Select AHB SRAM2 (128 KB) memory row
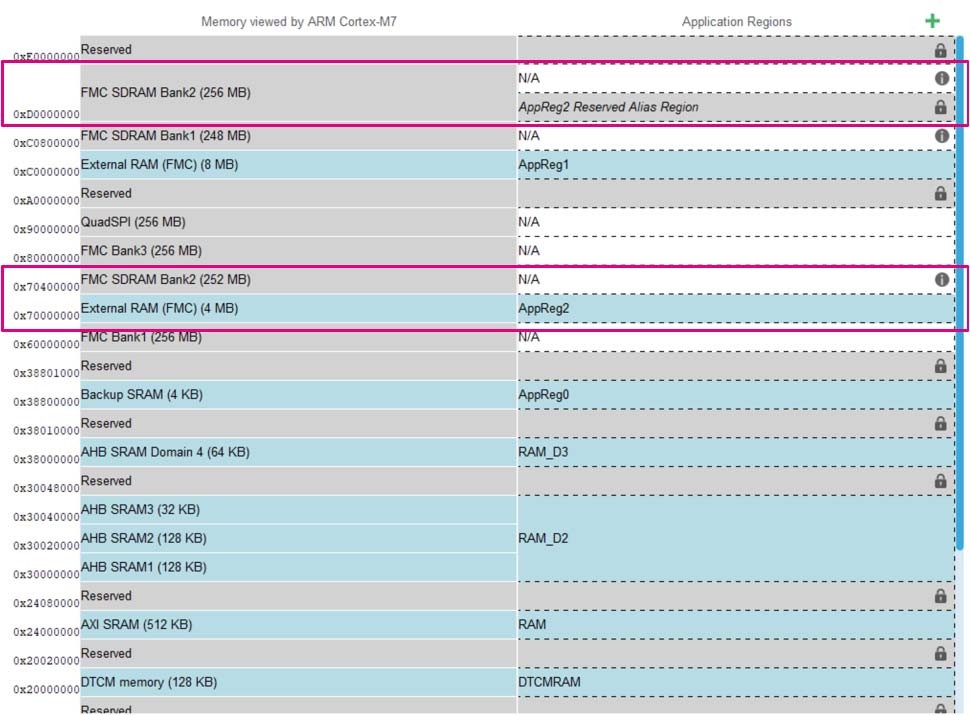This screenshot has width=970, height=715. click(x=298, y=538)
